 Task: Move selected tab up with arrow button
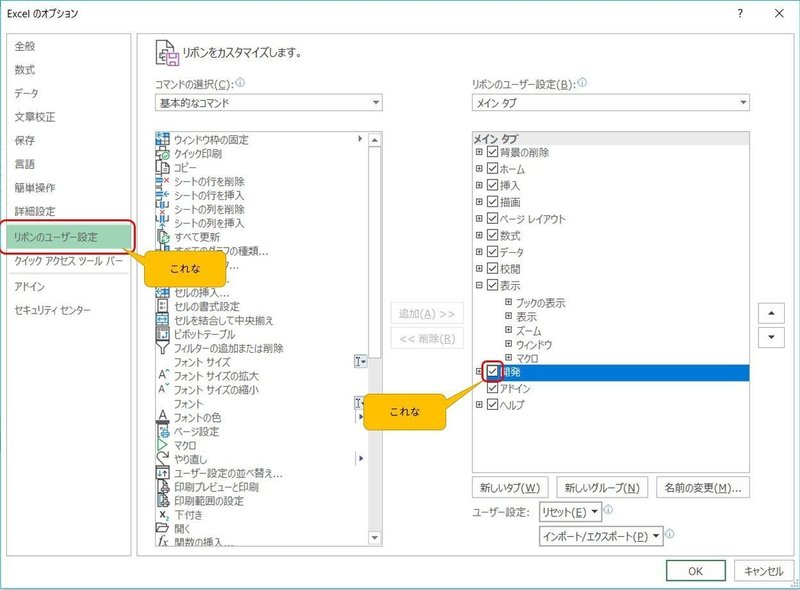(771, 313)
